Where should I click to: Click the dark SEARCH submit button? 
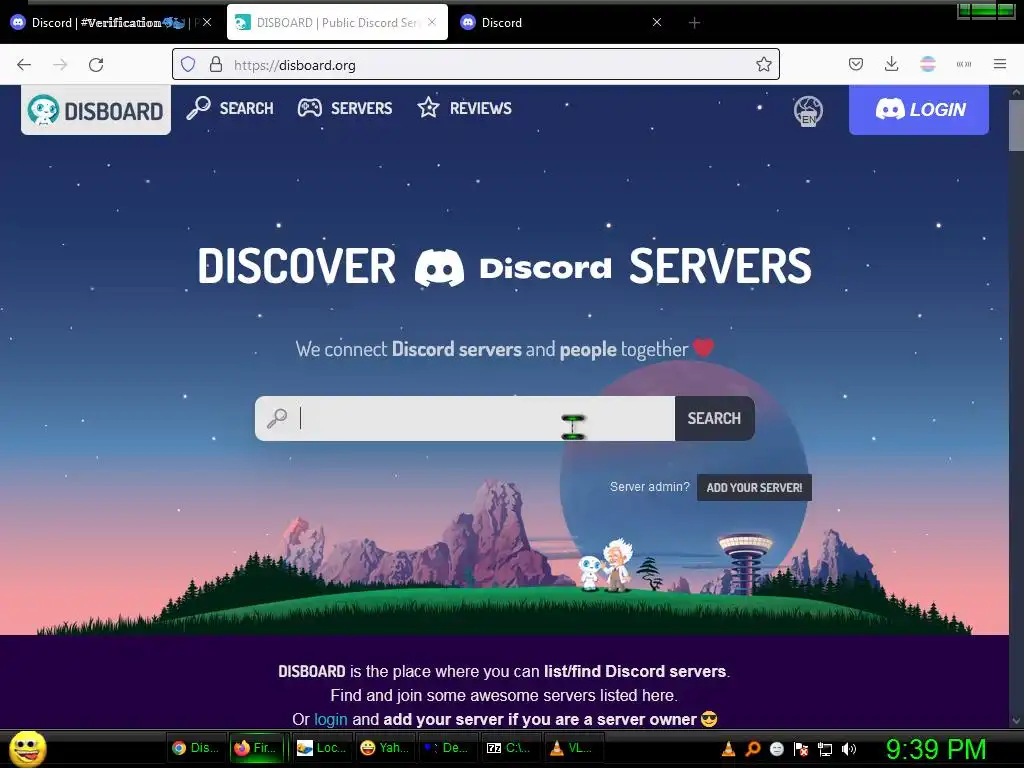pos(714,419)
